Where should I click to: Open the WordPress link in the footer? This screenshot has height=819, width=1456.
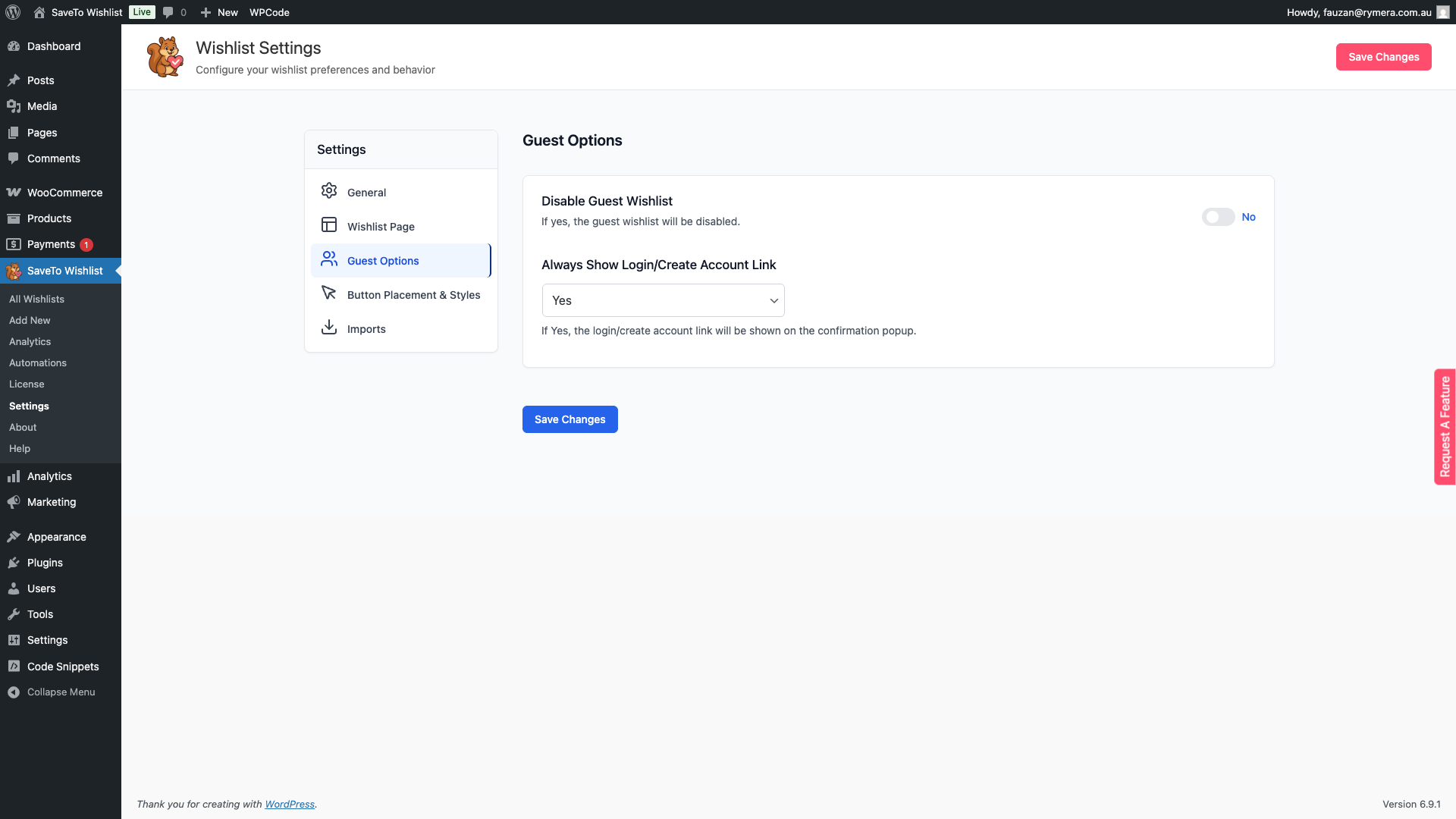click(290, 805)
